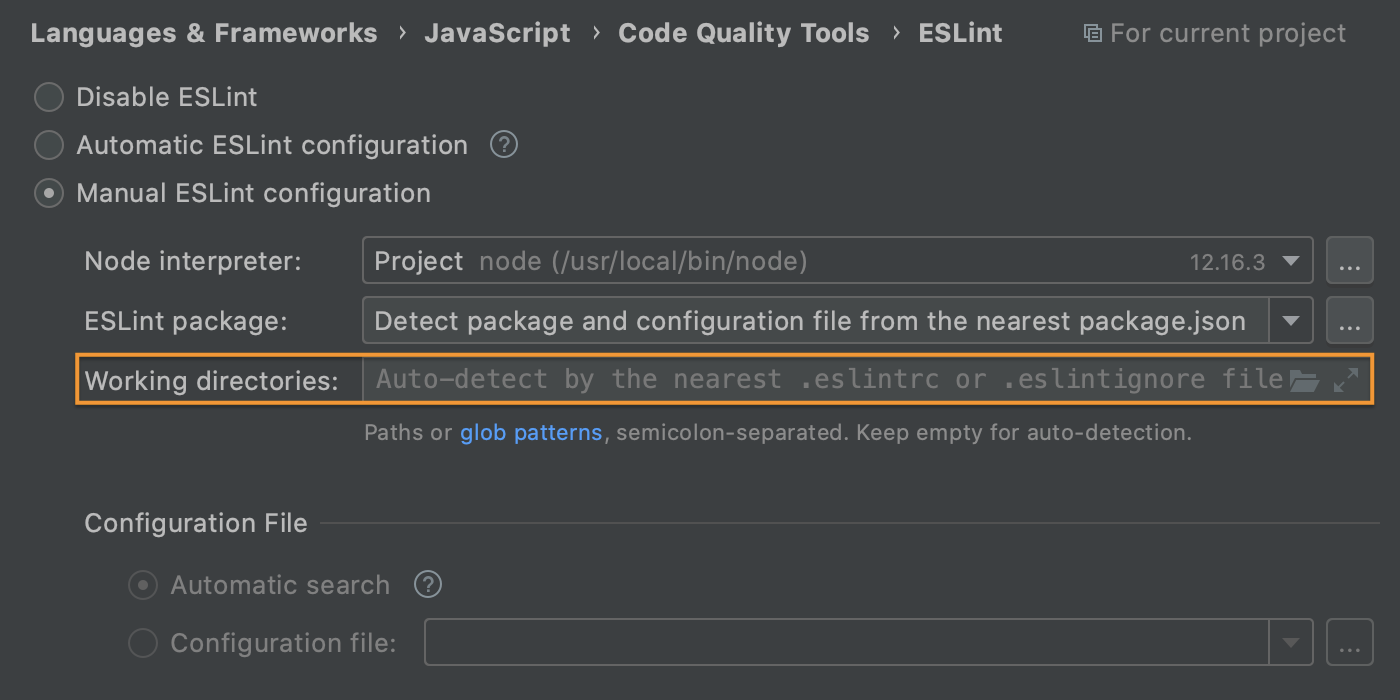Click the For current project label

coord(1228,34)
